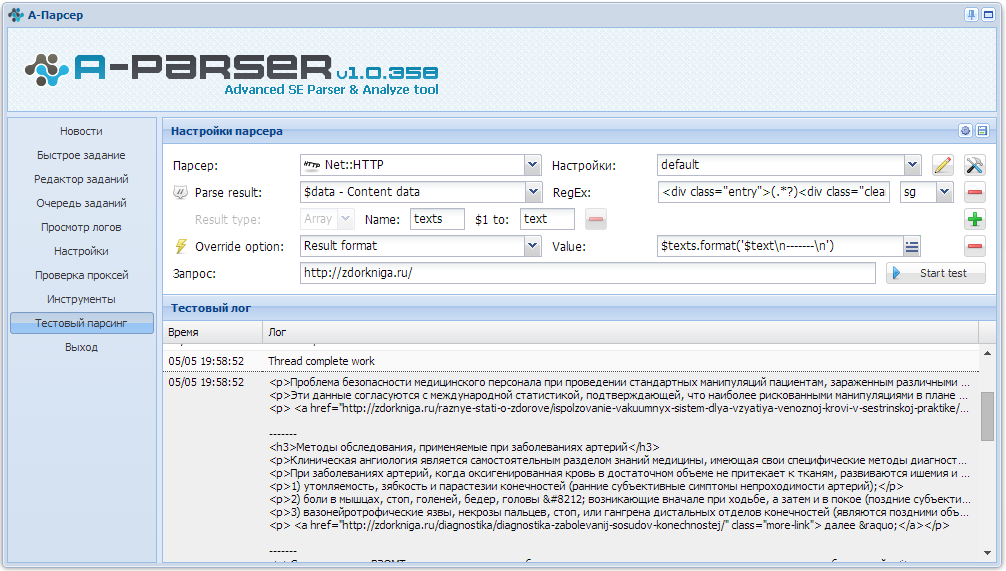Add a new row with the green plus

975,219
